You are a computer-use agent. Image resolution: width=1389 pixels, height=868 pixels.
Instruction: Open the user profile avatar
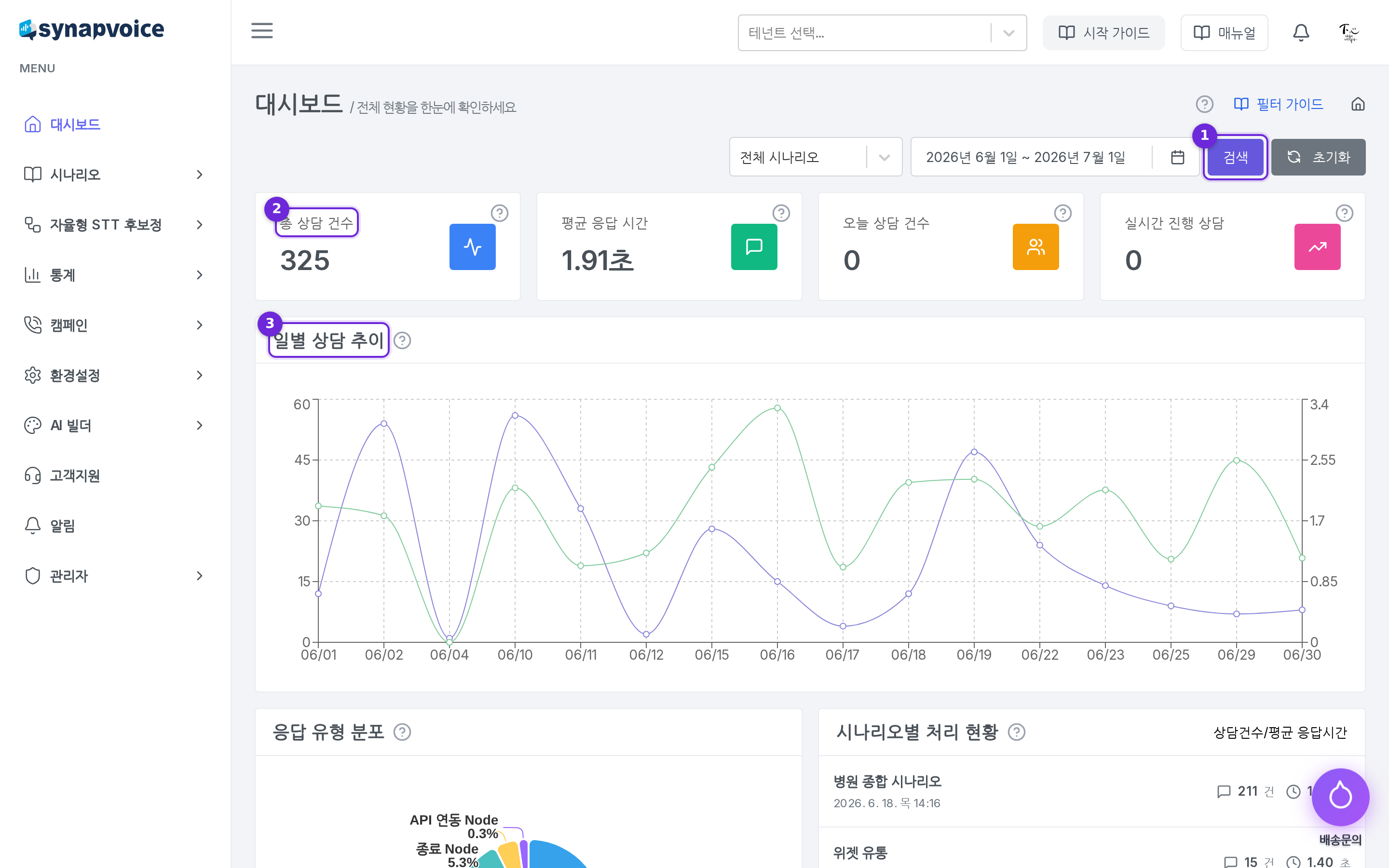coord(1349,33)
